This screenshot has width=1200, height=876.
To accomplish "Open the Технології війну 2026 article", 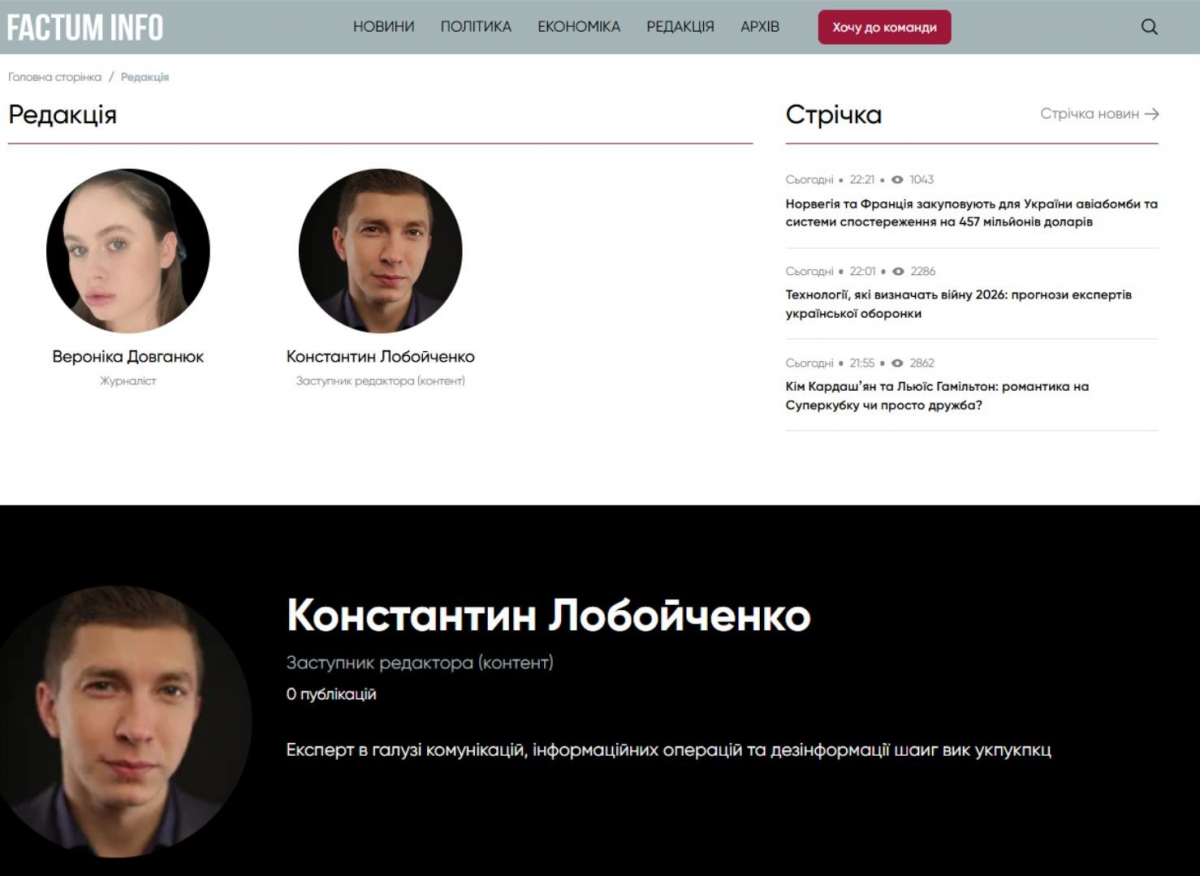I will 959,304.
